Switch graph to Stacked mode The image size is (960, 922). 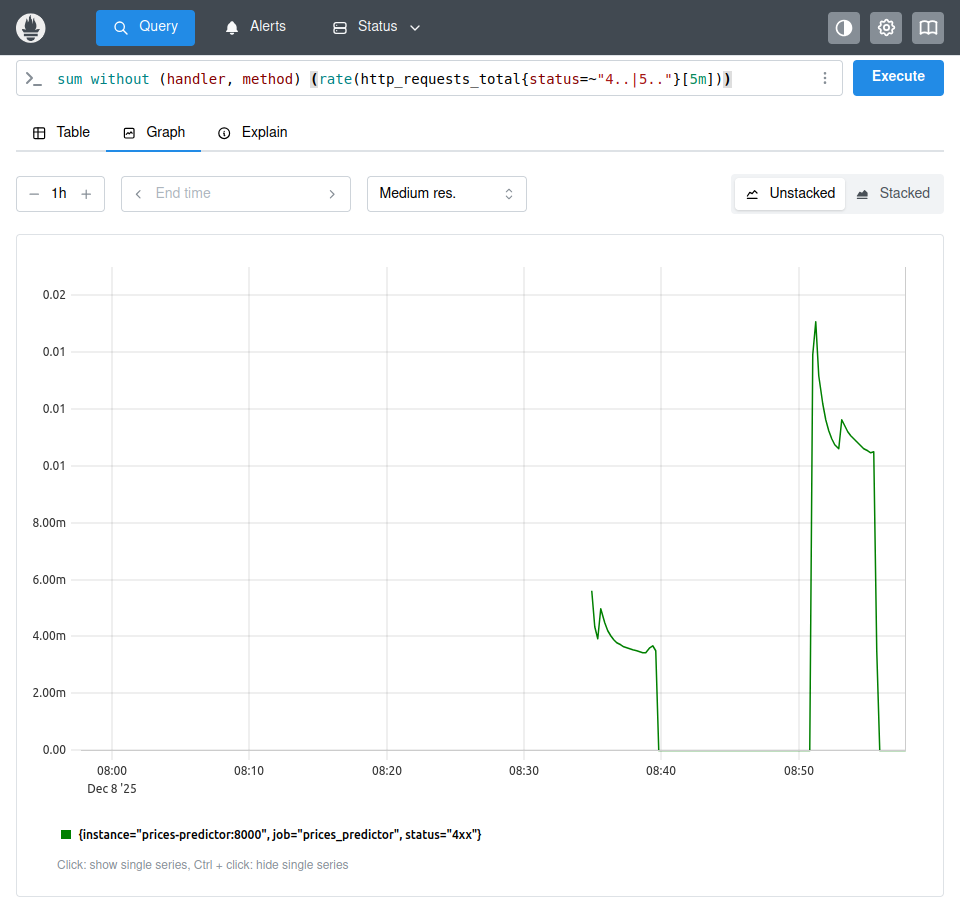893,194
